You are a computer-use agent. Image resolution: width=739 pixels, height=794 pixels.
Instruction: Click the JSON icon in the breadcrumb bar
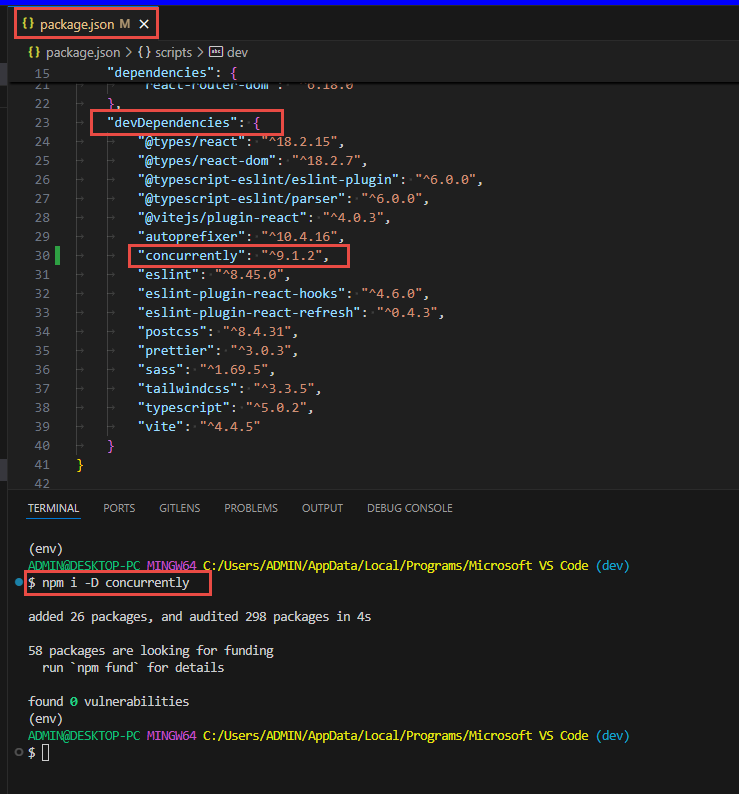pyautogui.click(x=34, y=52)
